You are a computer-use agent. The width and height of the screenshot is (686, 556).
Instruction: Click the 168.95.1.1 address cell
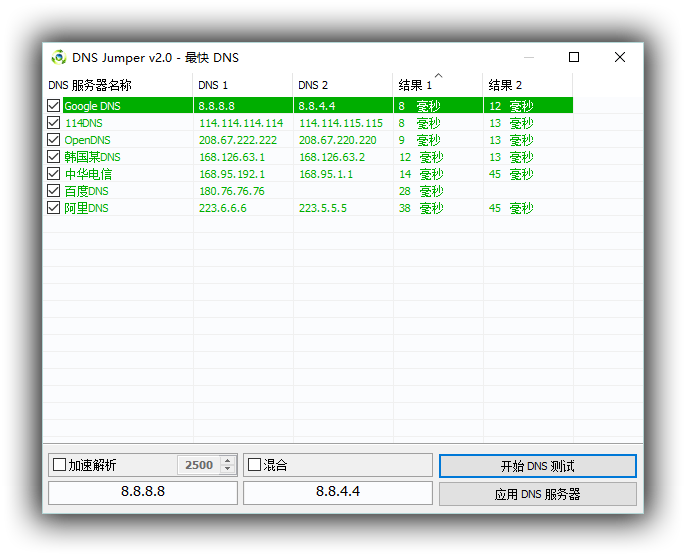[326, 174]
